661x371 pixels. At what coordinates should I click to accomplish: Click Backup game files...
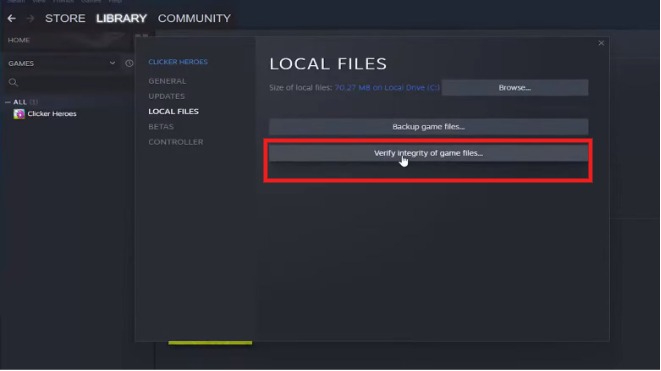pos(428,126)
